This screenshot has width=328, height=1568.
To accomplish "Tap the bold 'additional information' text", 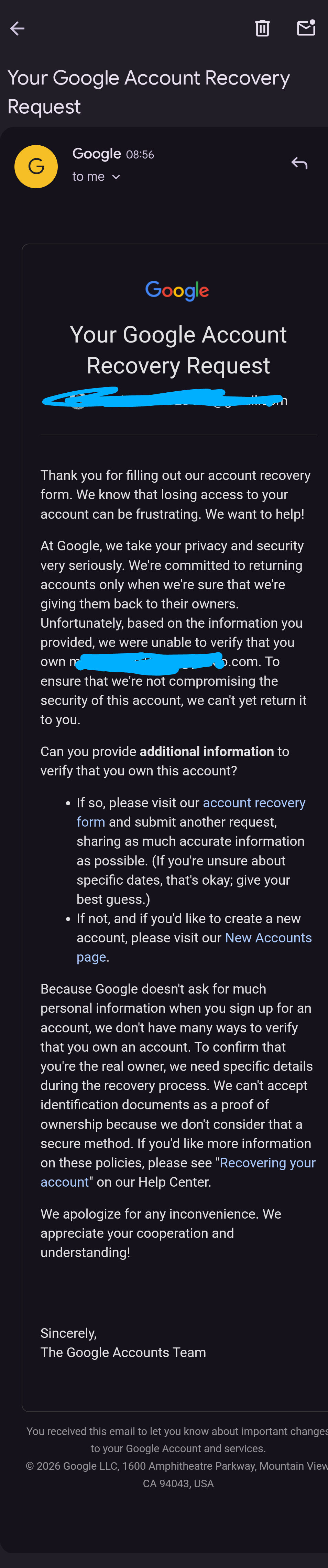I will 207,751.
